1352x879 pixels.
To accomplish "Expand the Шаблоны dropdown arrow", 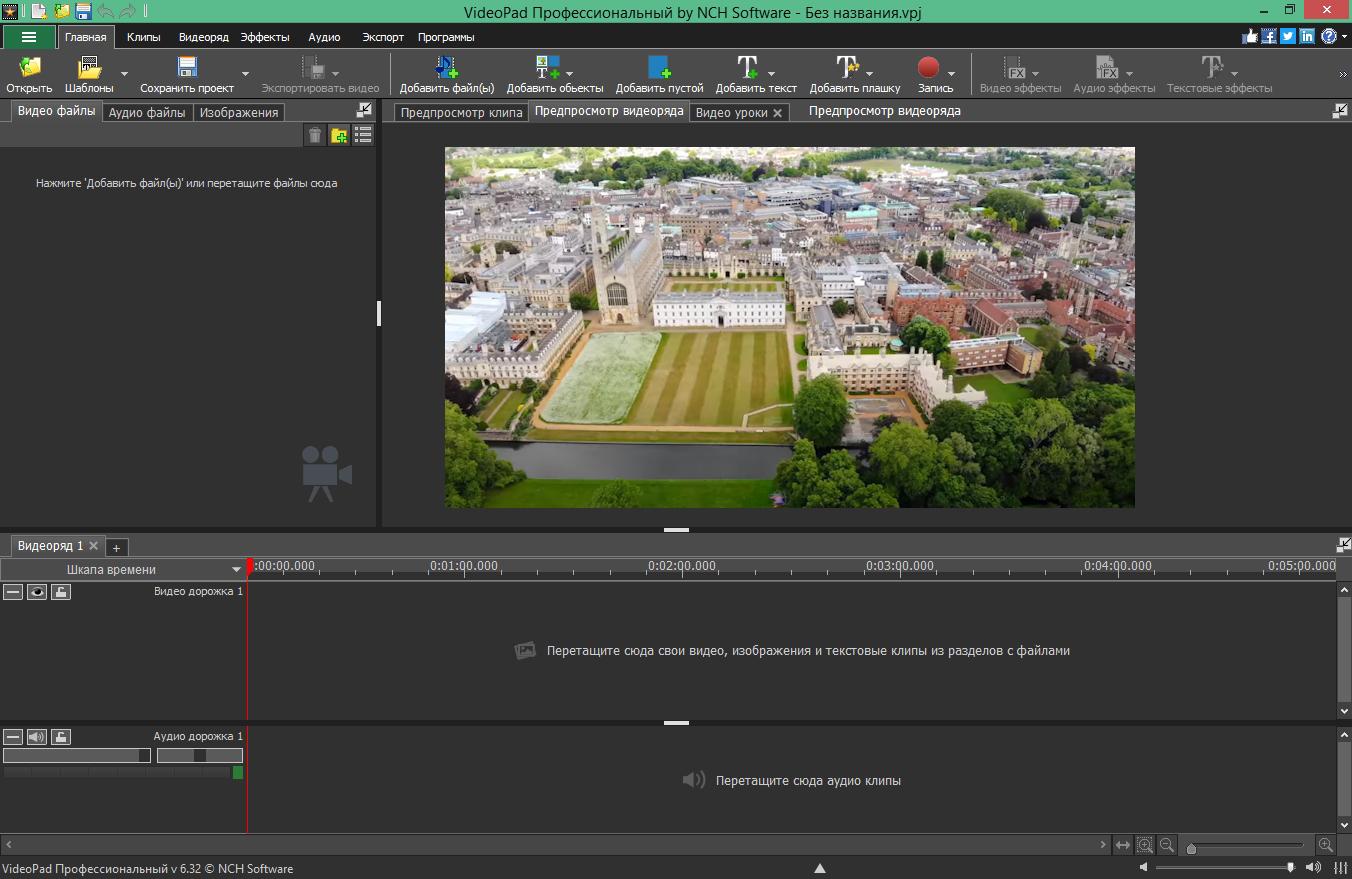I will (x=124, y=74).
